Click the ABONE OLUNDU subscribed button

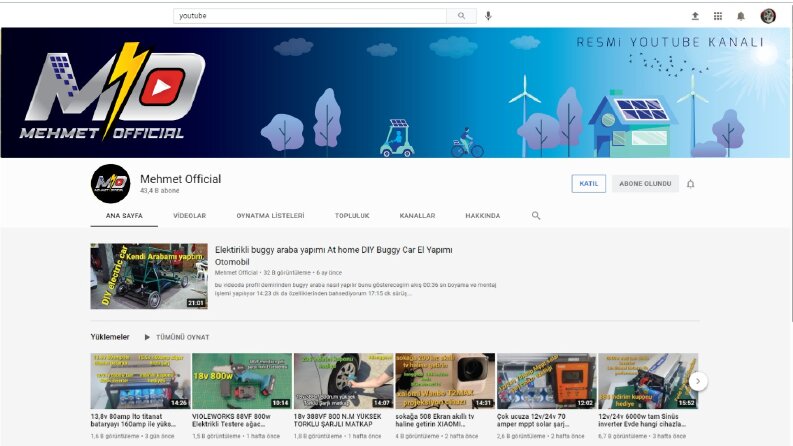(645, 184)
